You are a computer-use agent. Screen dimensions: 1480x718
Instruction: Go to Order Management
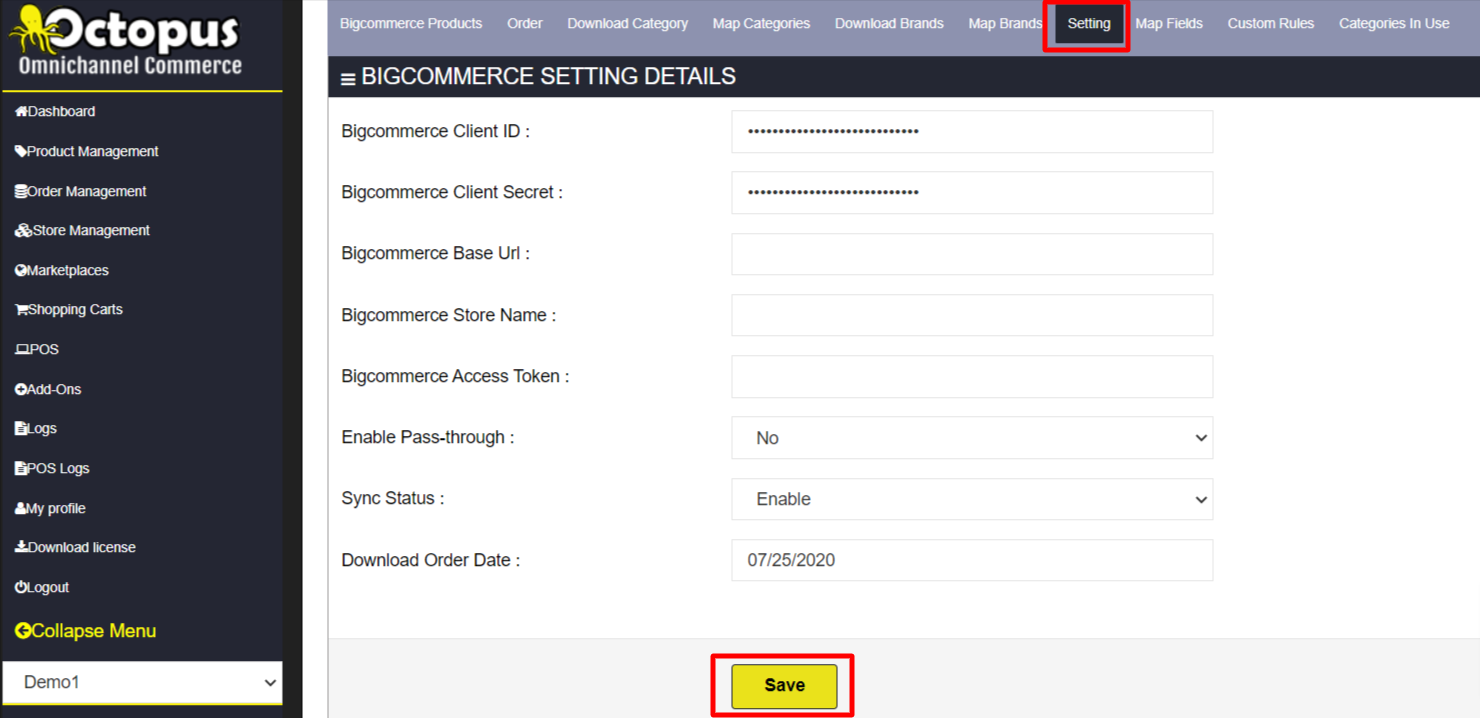(87, 191)
